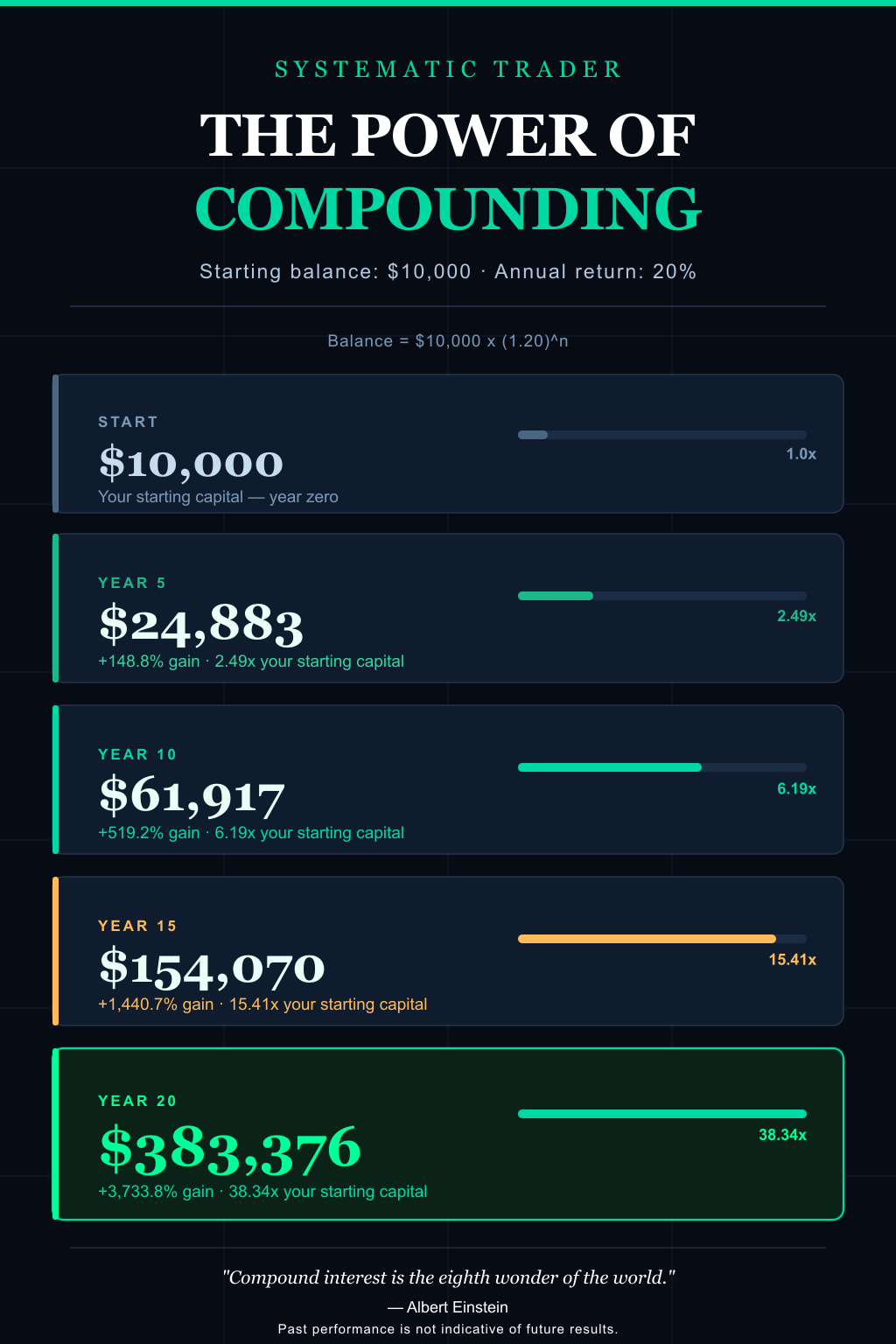
Task: Click the 38.34x multiplier beside the bar
Action: 782,1135
